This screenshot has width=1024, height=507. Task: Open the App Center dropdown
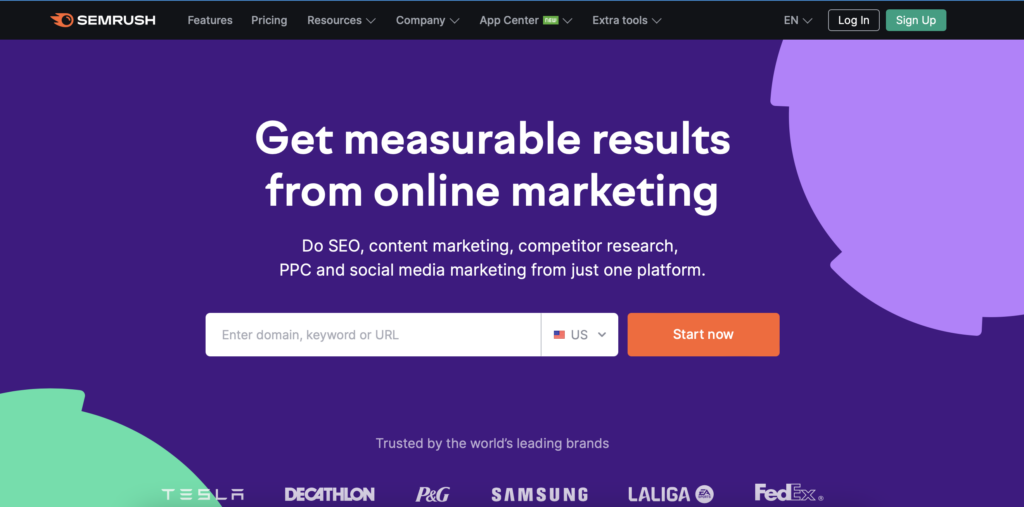[x=526, y=20]
